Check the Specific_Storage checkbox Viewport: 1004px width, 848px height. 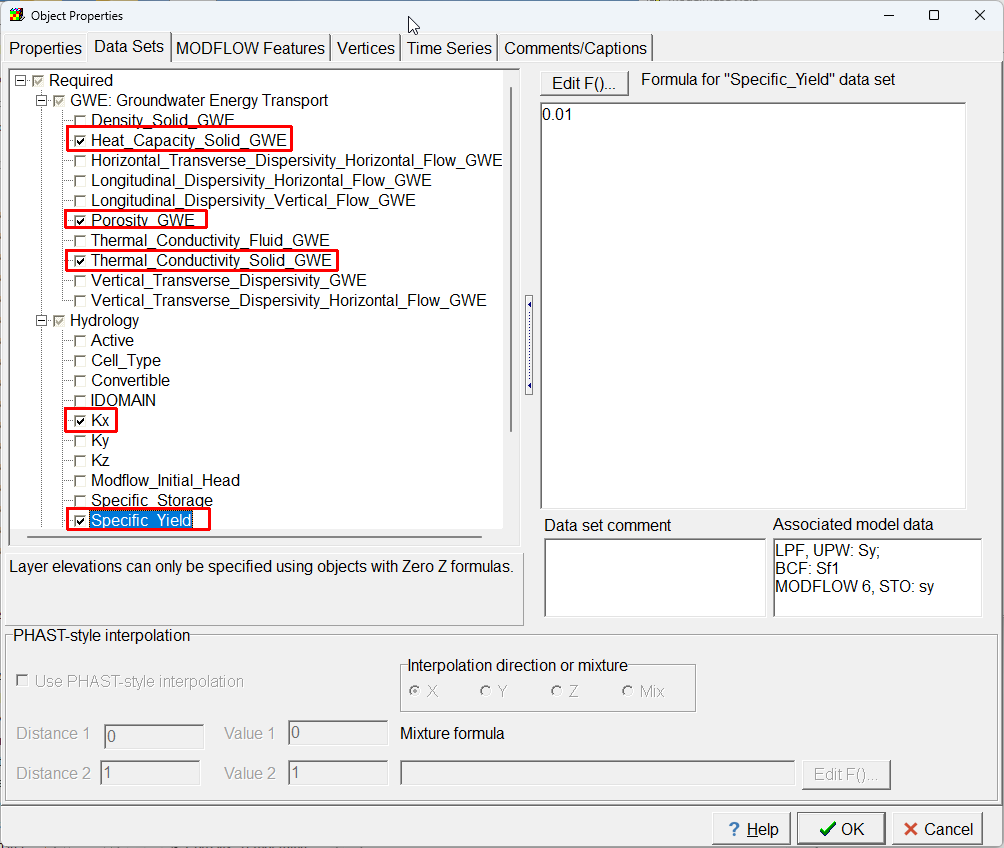[80, 501]
